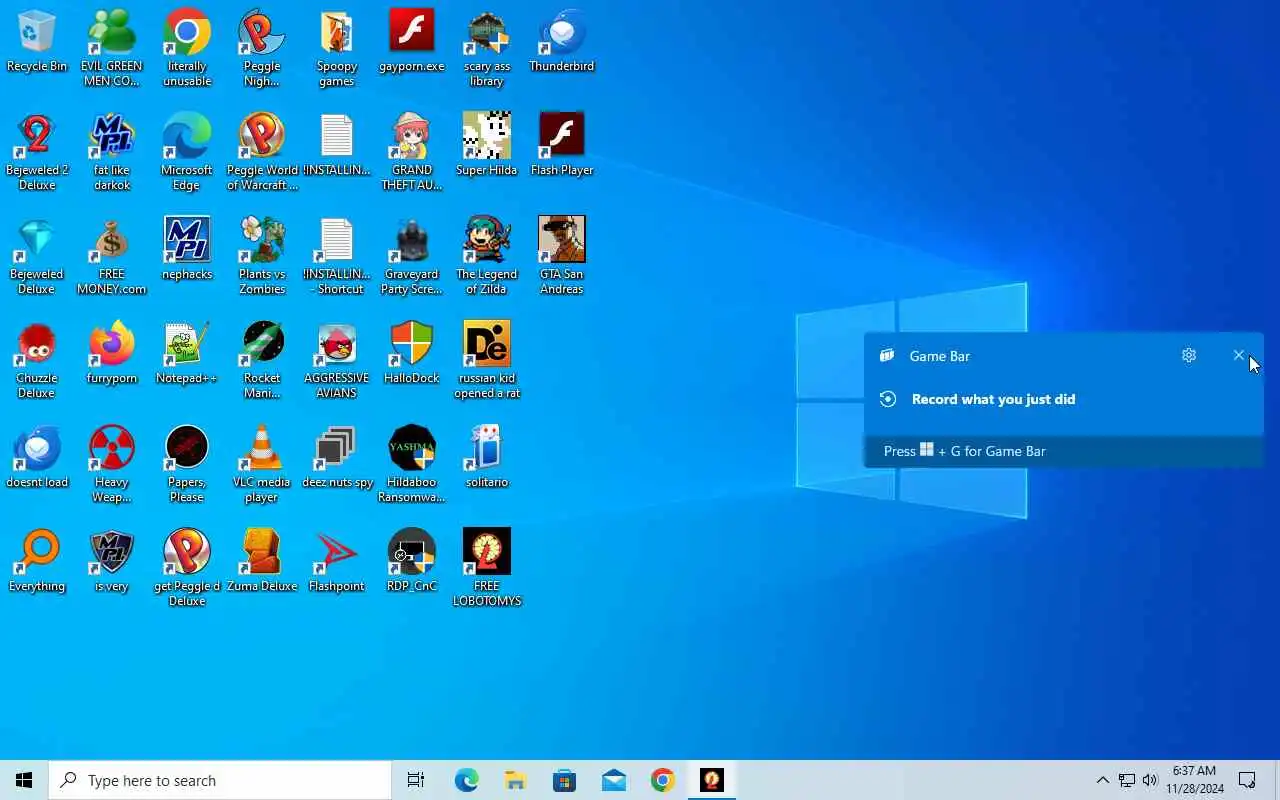Select the 'deez nuts spy' shortcut

[x=337, y=458]
